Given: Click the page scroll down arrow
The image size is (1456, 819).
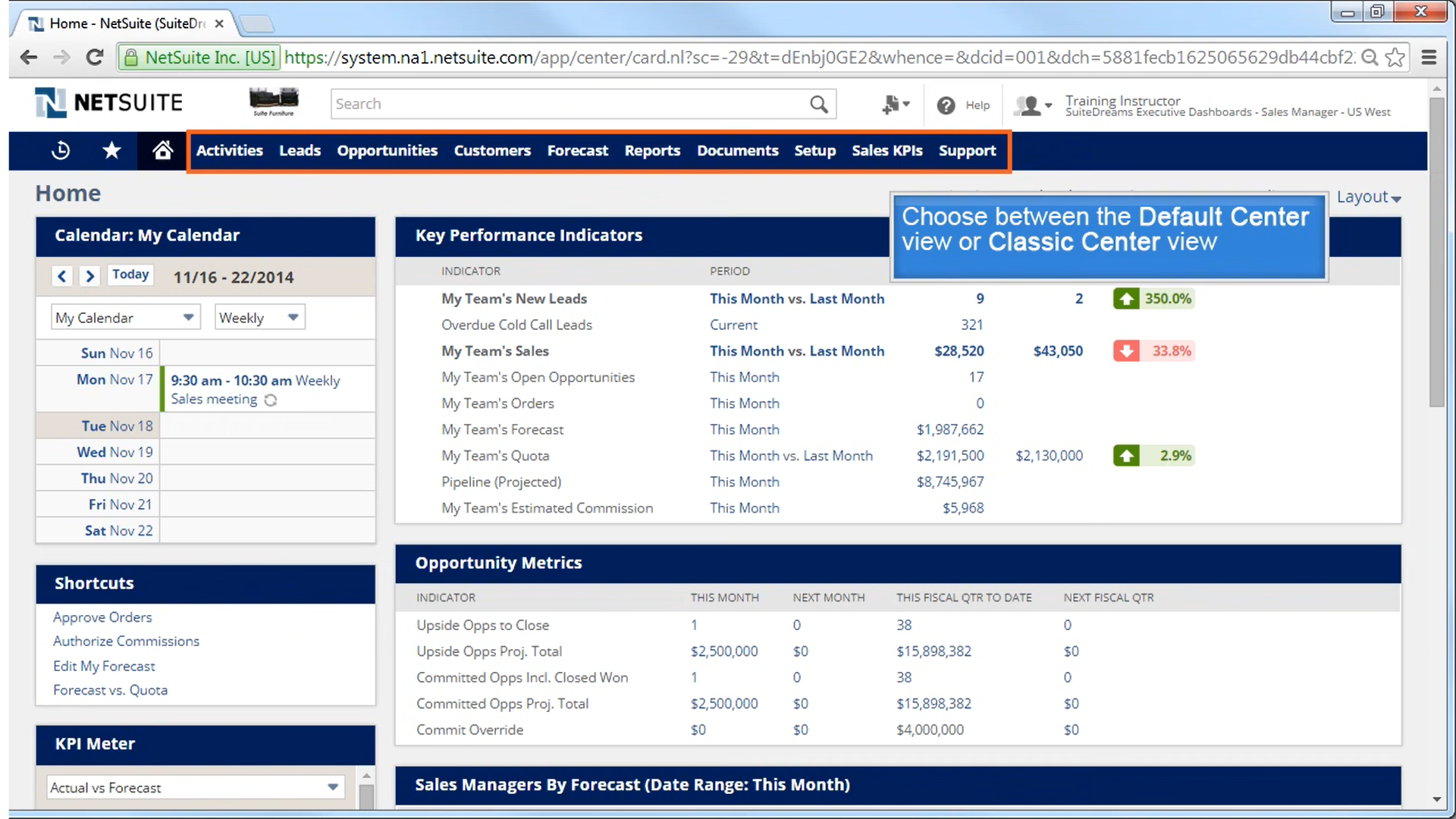Looking at the screenshot, I should (x=1436, y=800).
